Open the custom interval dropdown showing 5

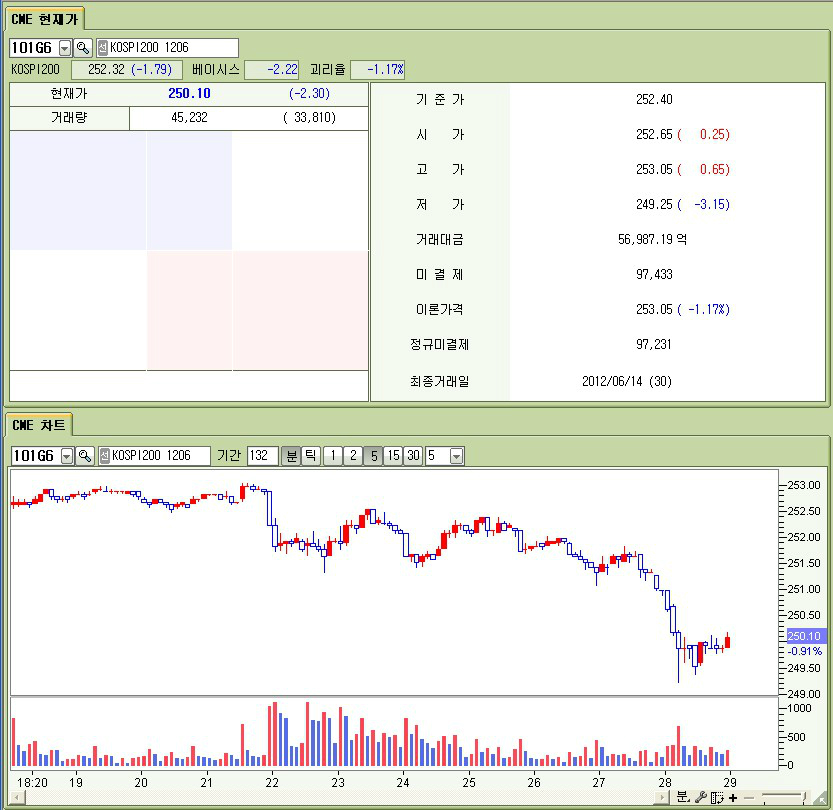coord(456,456)
